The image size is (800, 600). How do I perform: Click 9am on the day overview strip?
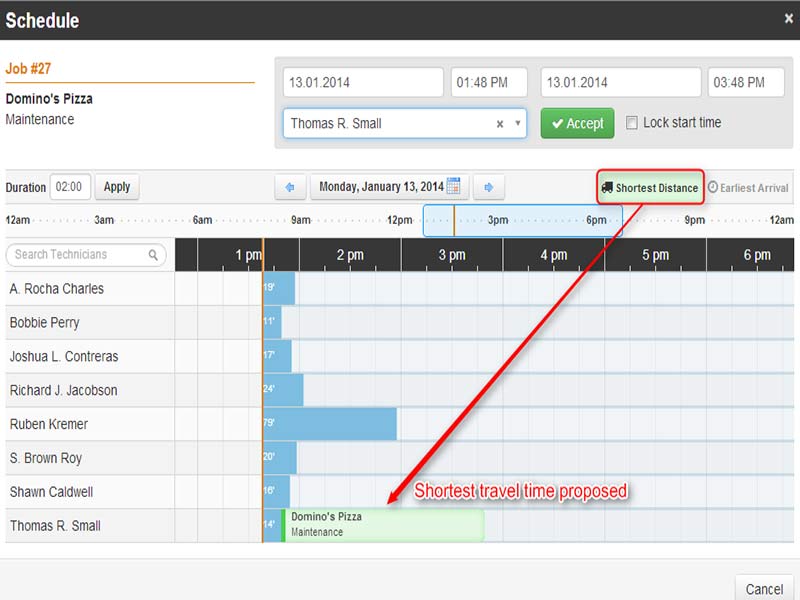pos(301,220)
